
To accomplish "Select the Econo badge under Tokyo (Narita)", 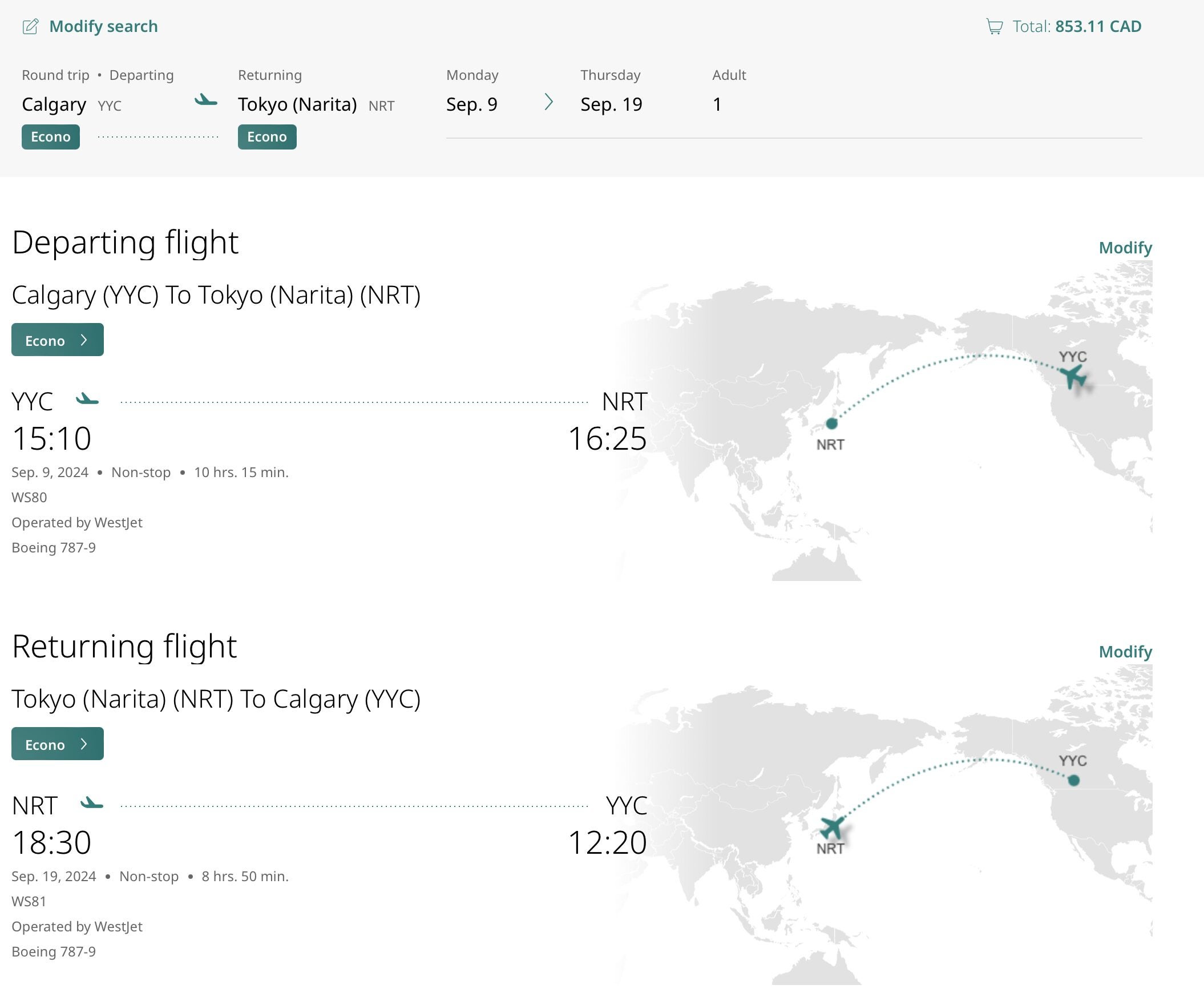I will 267,137.
